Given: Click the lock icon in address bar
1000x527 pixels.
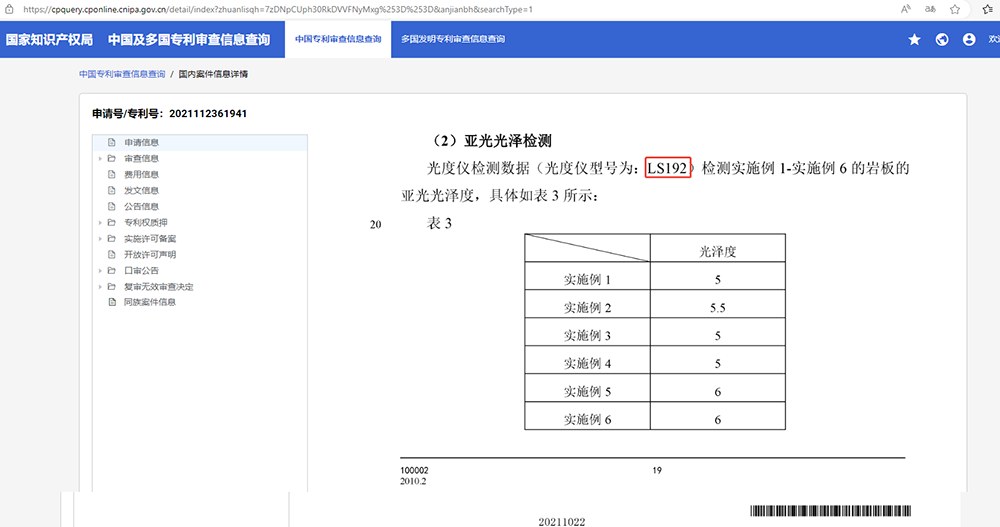Looking at the screenshot, I should 9,9.
